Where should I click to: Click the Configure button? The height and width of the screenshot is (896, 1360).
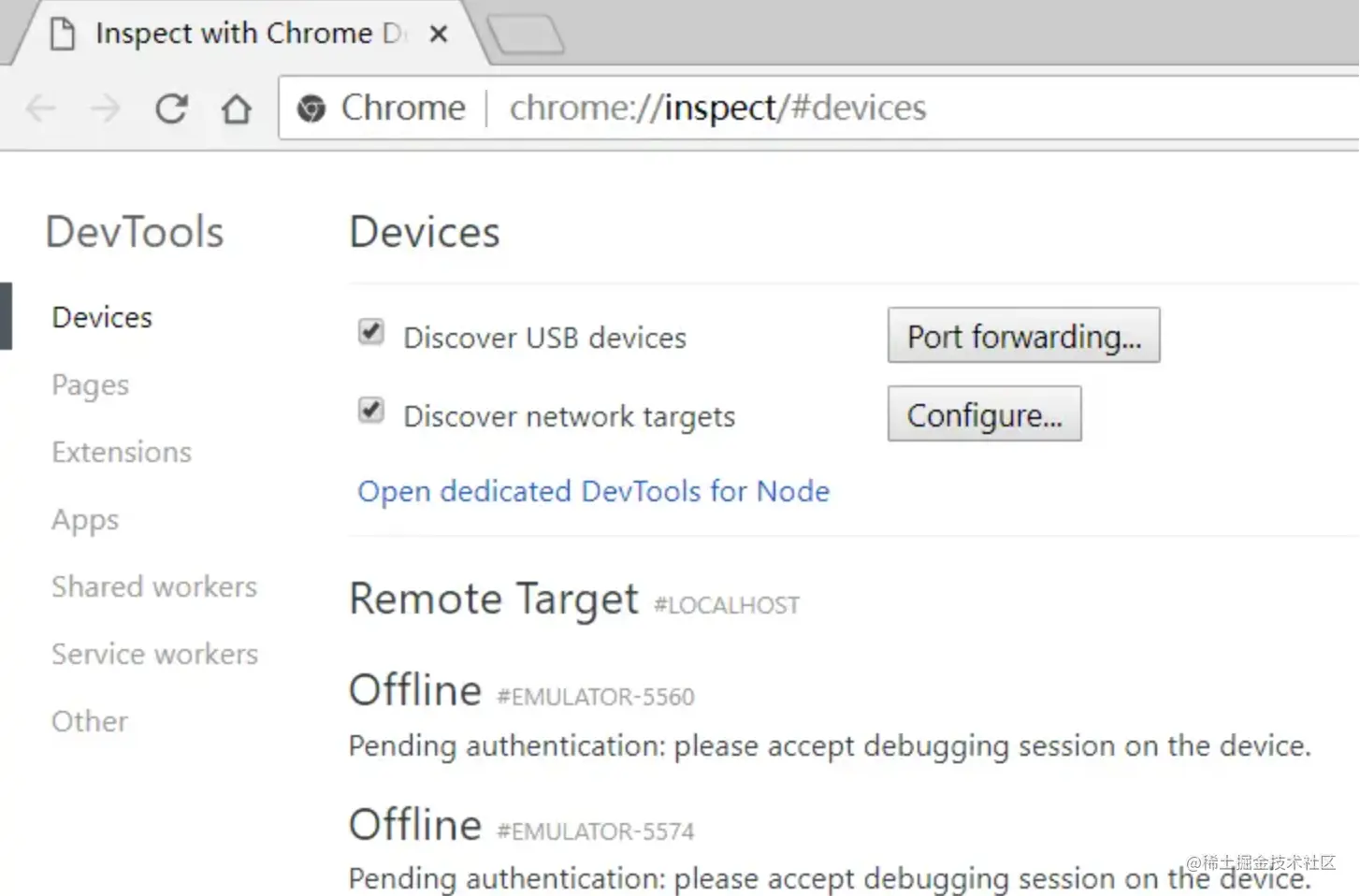(984, 414)
